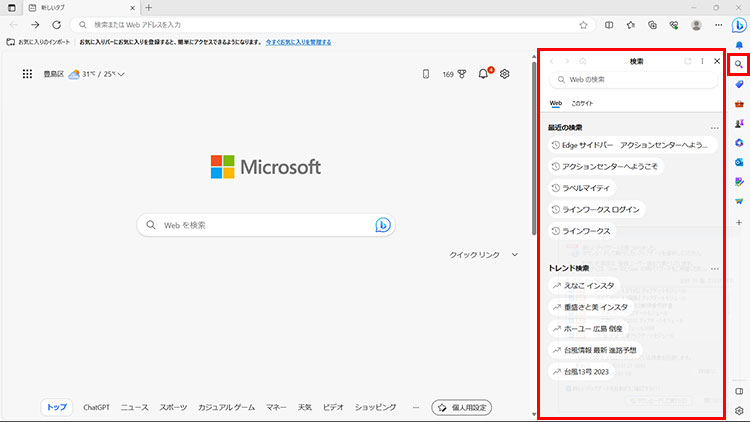Click the 個人用設定 button
The height and width of the screenshot is (422, 750).
click(461, 407)
